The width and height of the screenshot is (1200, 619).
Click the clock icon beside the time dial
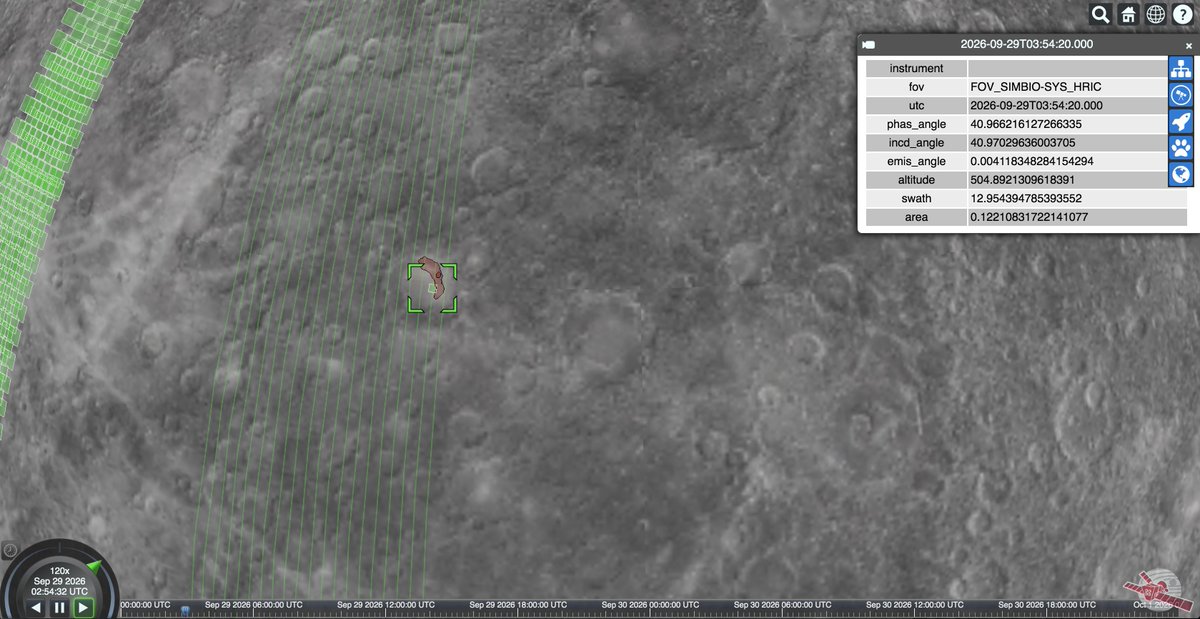tap(9, 549)
